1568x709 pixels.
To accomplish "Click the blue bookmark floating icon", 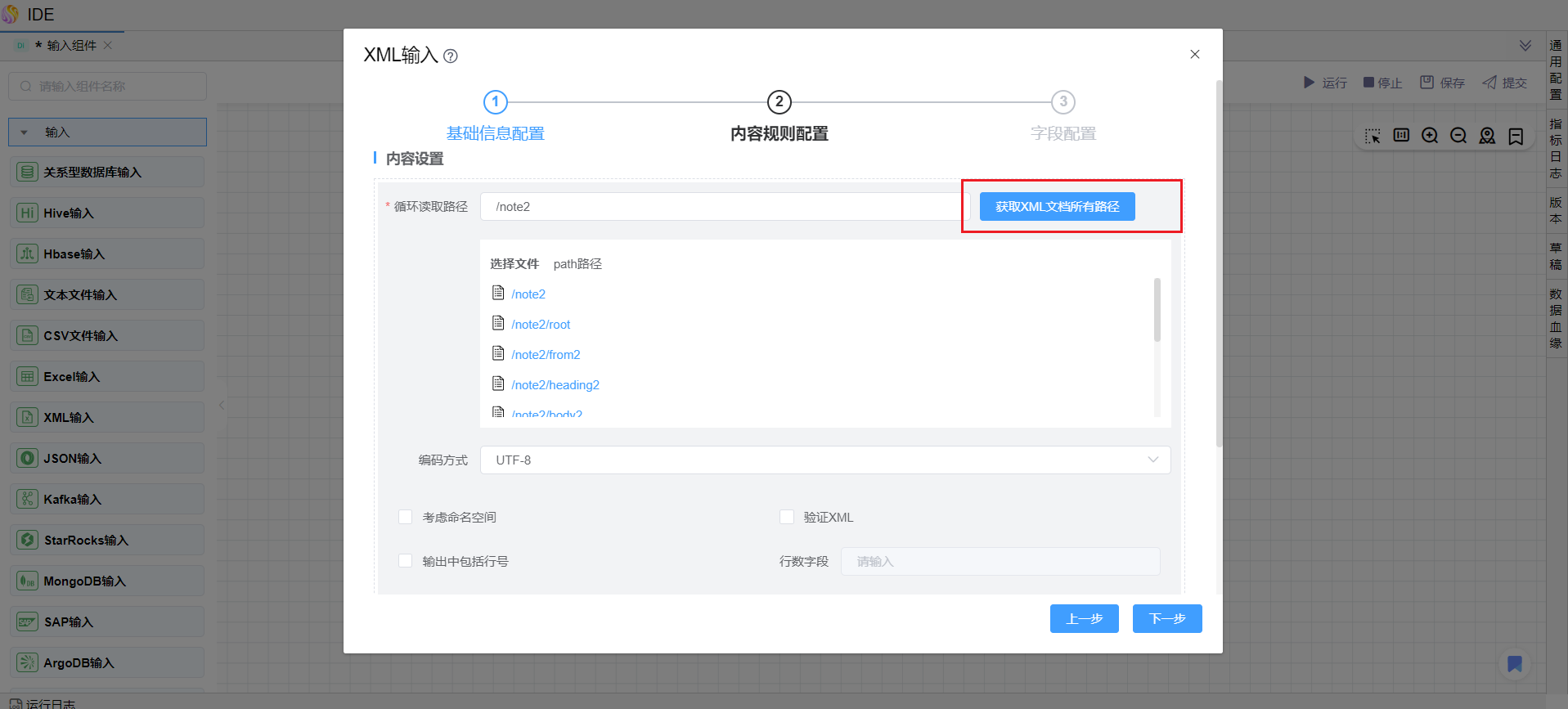I will click(x=1515, y=663).
